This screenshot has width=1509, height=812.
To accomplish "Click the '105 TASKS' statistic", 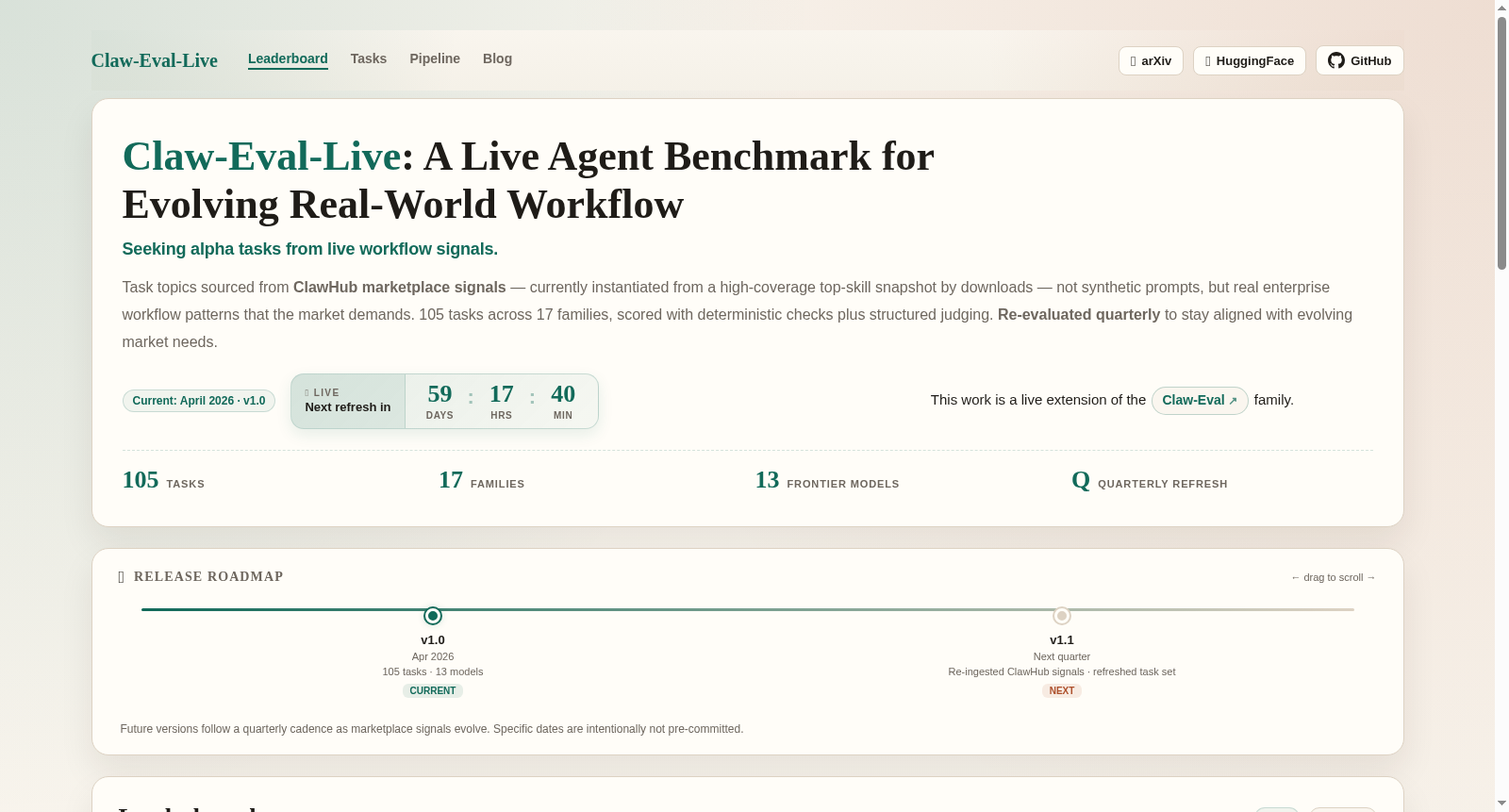I will [x=163, y=480].
